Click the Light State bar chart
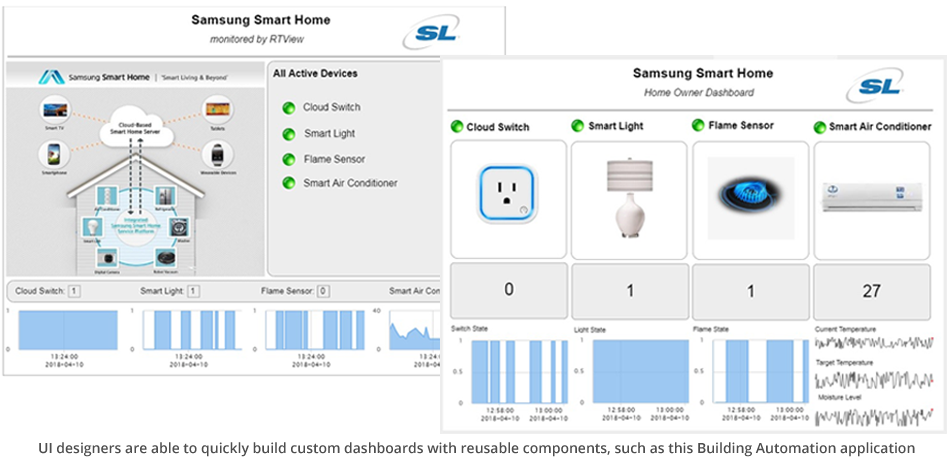The image size is (950, 460). (x=640, y=372)
